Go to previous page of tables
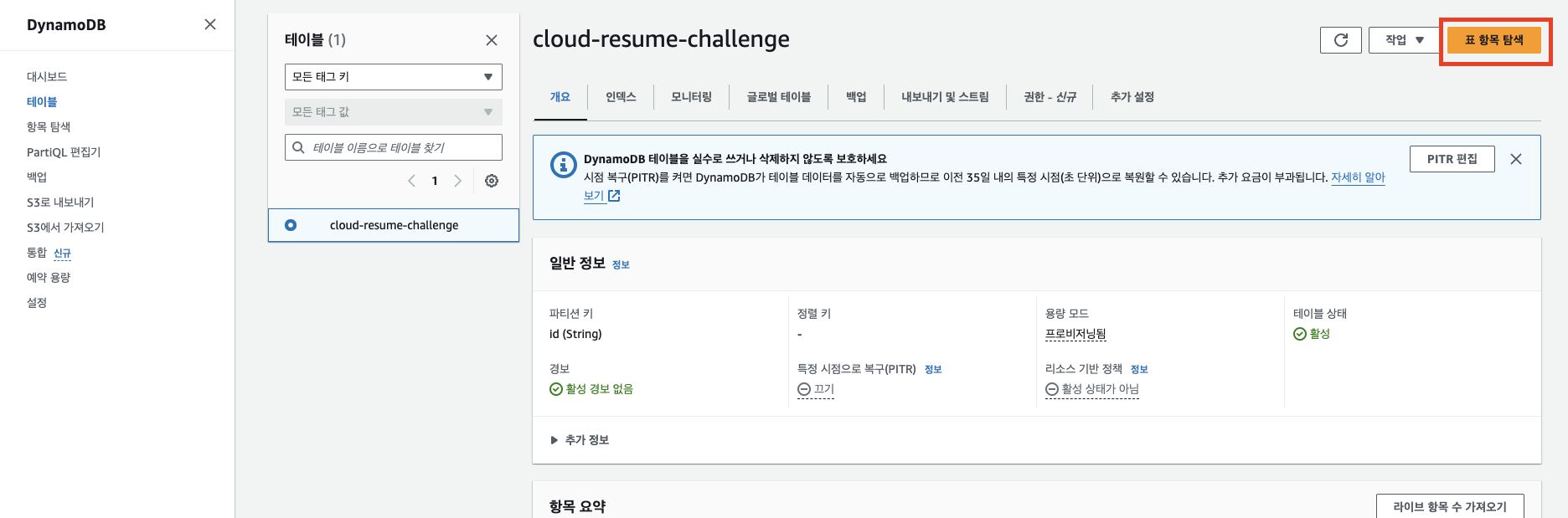The width and height of the screenshot is (1568, 518). click(x=411, y=181)
